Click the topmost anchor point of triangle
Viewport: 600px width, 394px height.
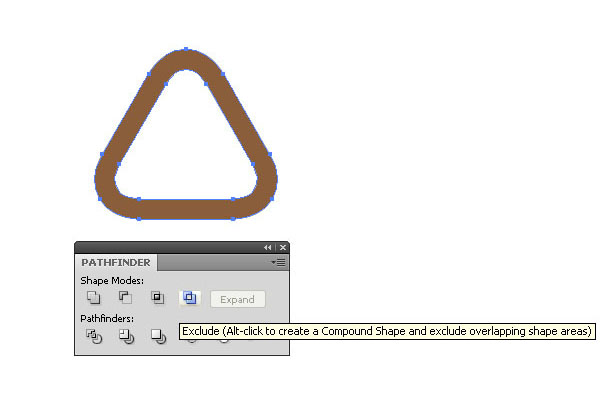tap(186, 49)
